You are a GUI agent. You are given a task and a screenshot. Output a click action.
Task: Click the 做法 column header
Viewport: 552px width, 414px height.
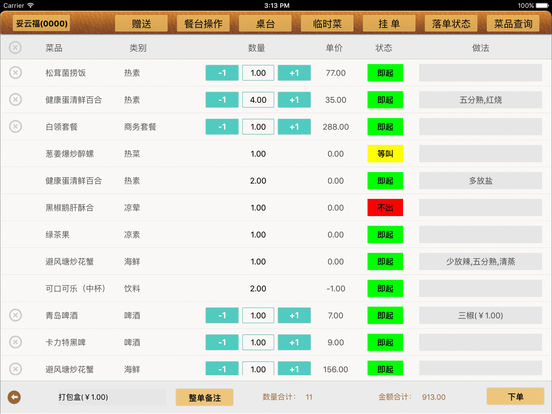click(481, 48)
